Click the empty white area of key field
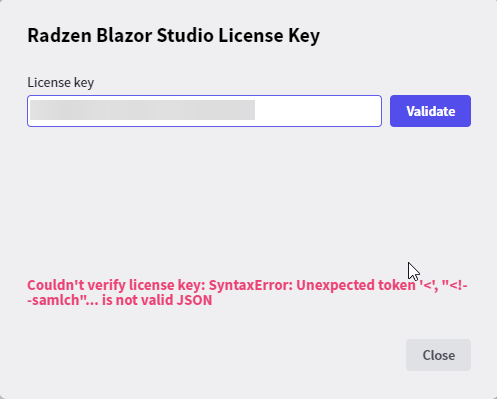Viewport: 497px width, 399px height. pyautogui.click(x=318, y=111)
